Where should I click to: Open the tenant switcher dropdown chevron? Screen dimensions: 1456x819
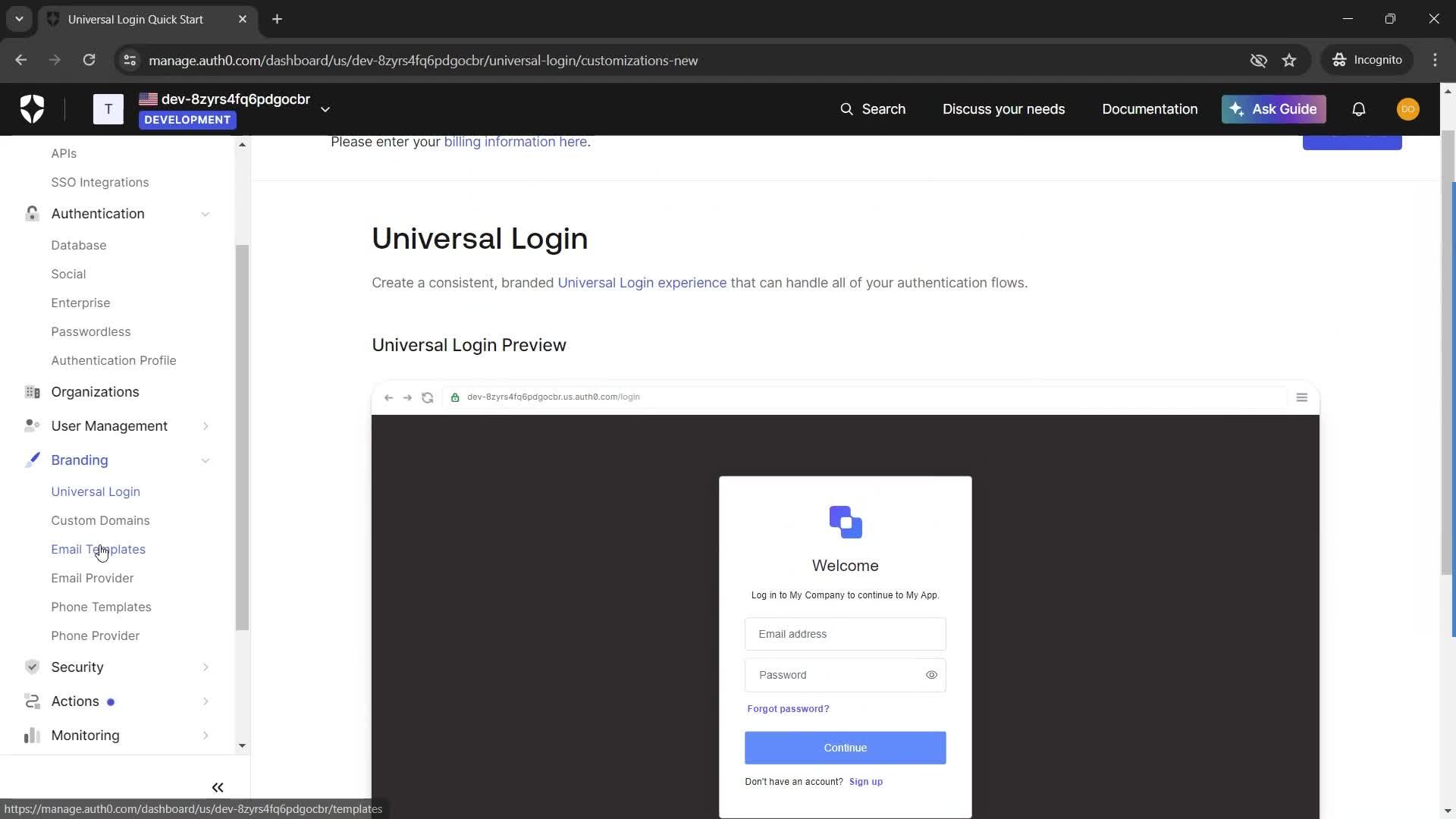tap(325, 109)
